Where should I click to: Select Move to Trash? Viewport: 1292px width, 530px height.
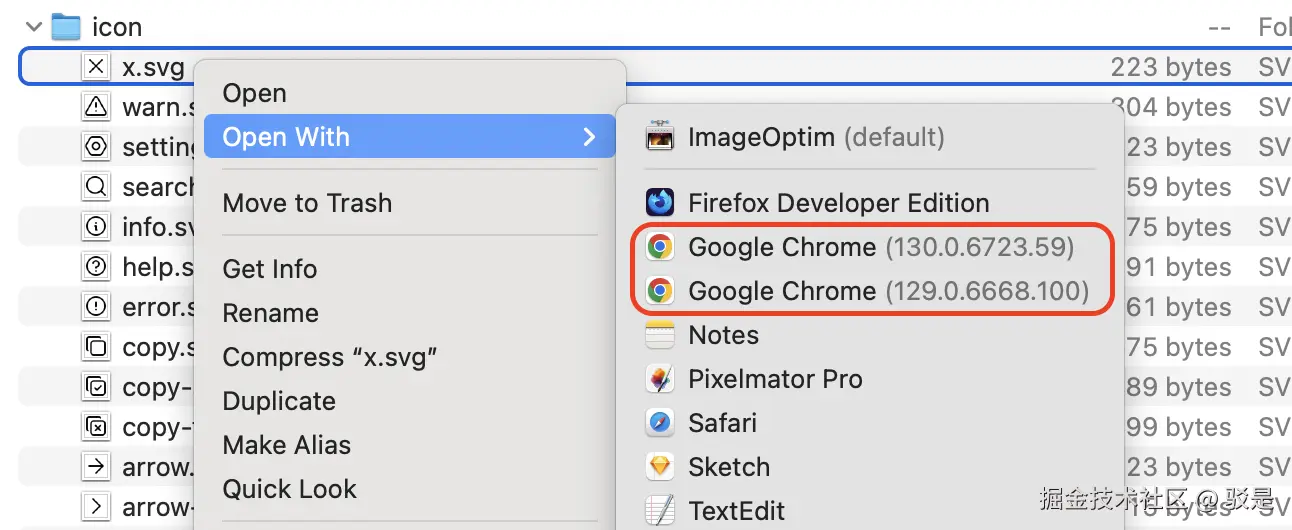307,203
